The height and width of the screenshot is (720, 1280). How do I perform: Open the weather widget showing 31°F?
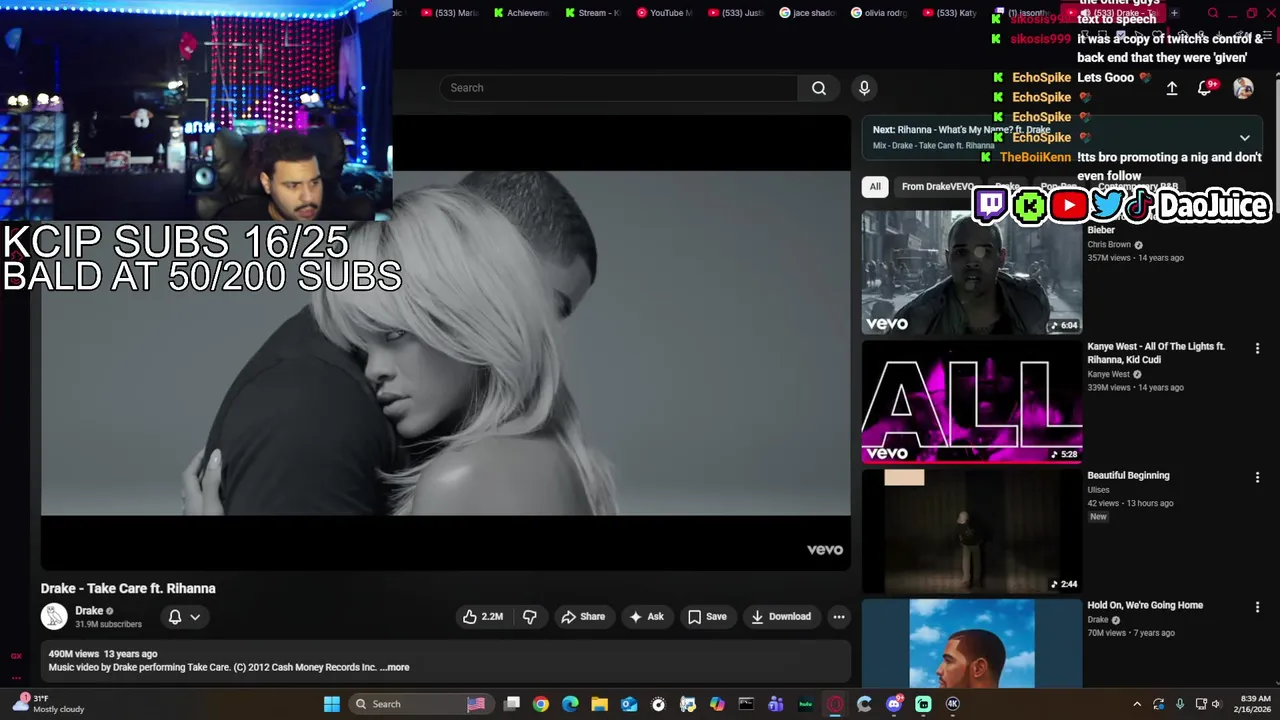pos(48,704)
